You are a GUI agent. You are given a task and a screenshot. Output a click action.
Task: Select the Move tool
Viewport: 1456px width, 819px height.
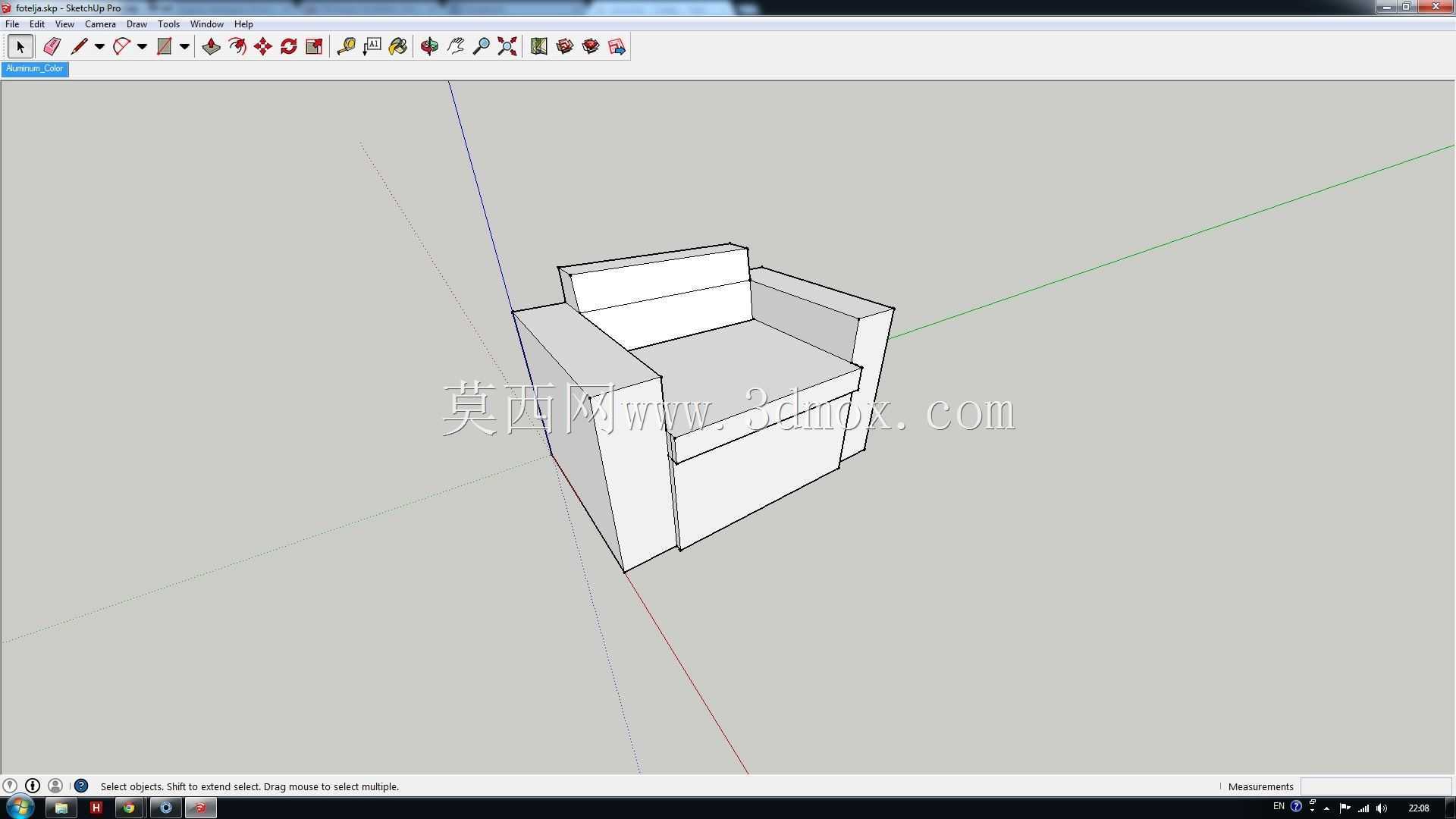click(x=263, y=47)
